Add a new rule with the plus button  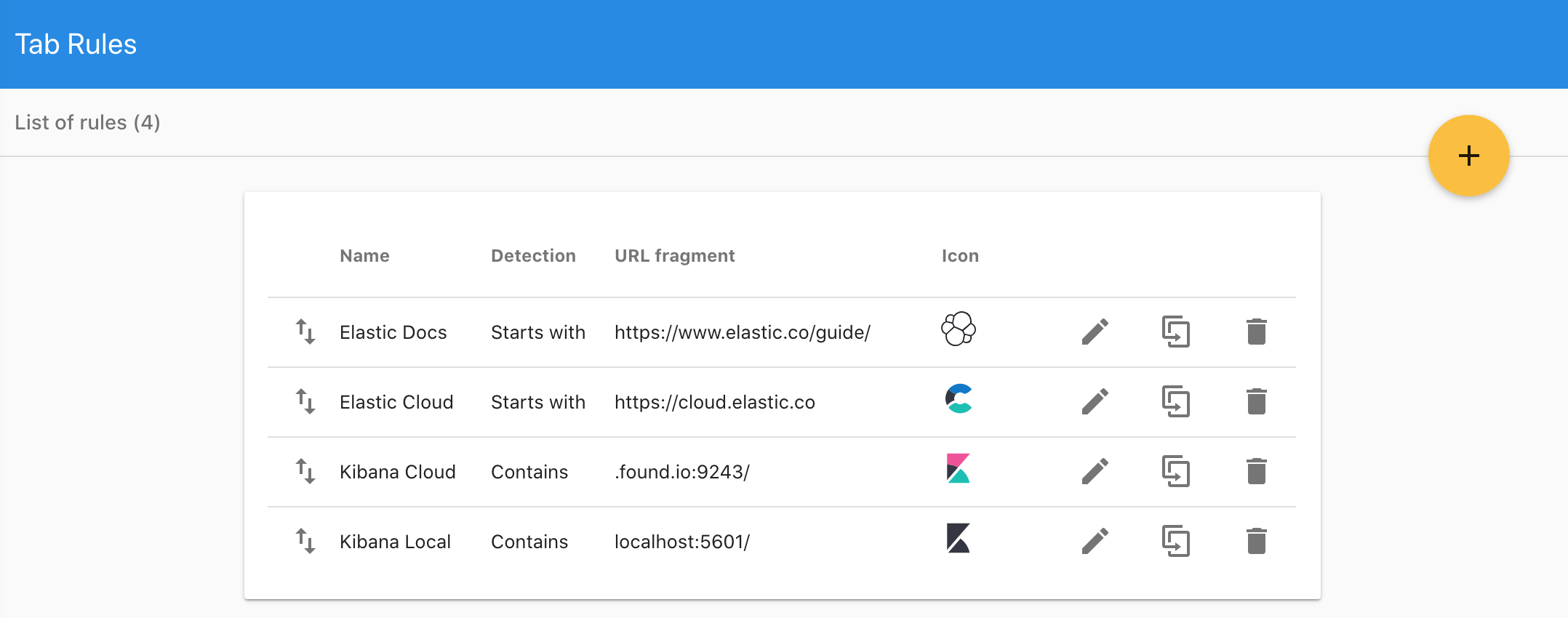(x=1468, y=156)
